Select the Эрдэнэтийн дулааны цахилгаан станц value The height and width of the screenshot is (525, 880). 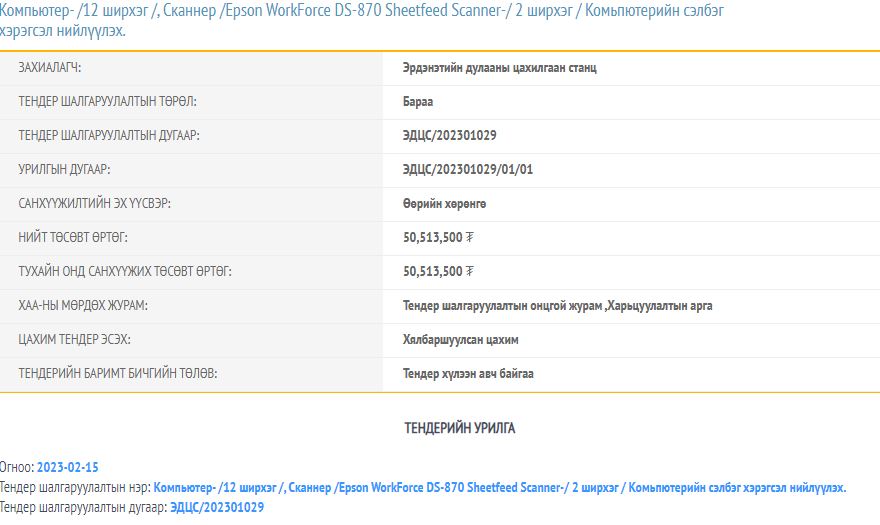click(500, 68)
